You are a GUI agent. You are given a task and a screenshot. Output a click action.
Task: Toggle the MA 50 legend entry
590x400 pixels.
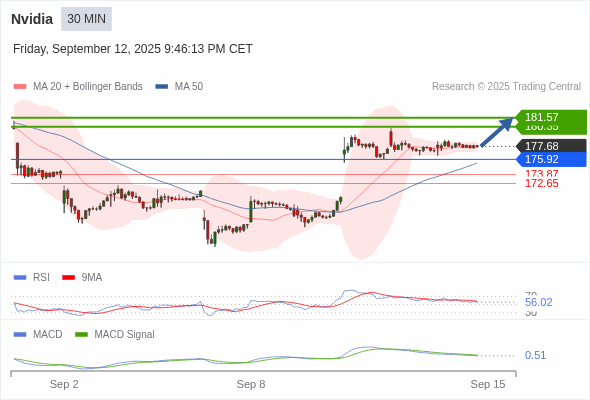[x=179, y=87]
